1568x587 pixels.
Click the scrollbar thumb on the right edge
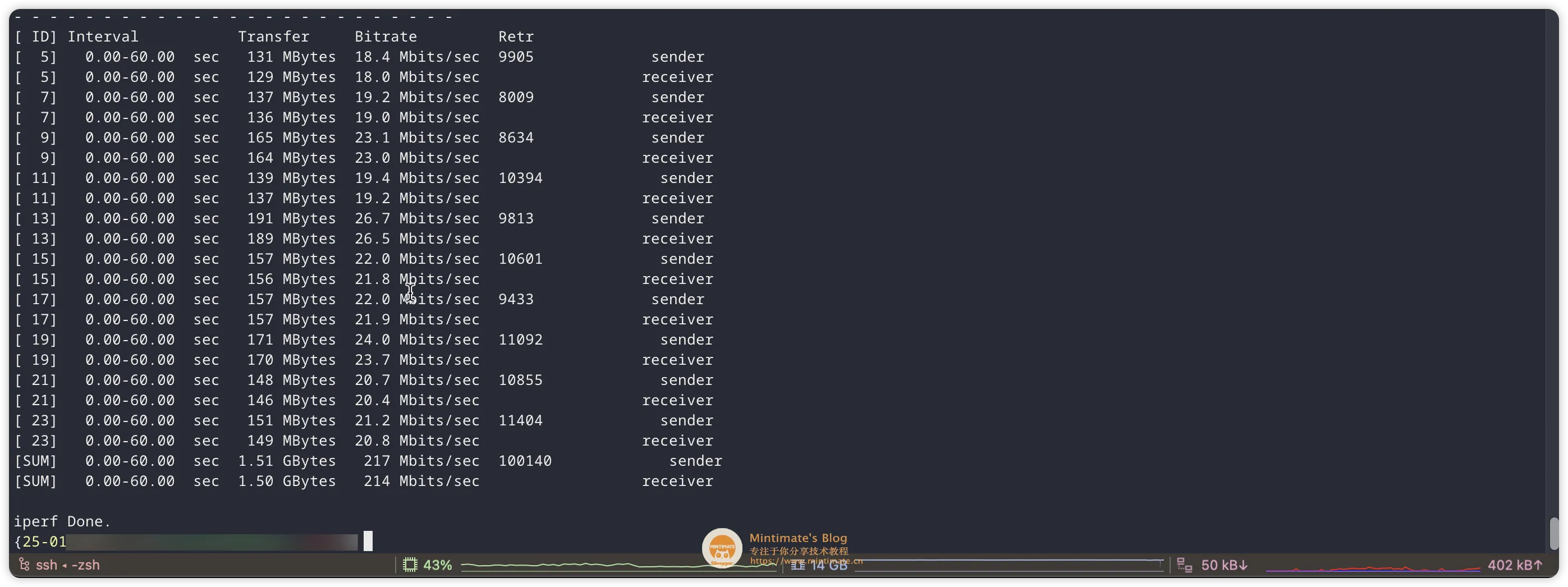coord(1554,533)
